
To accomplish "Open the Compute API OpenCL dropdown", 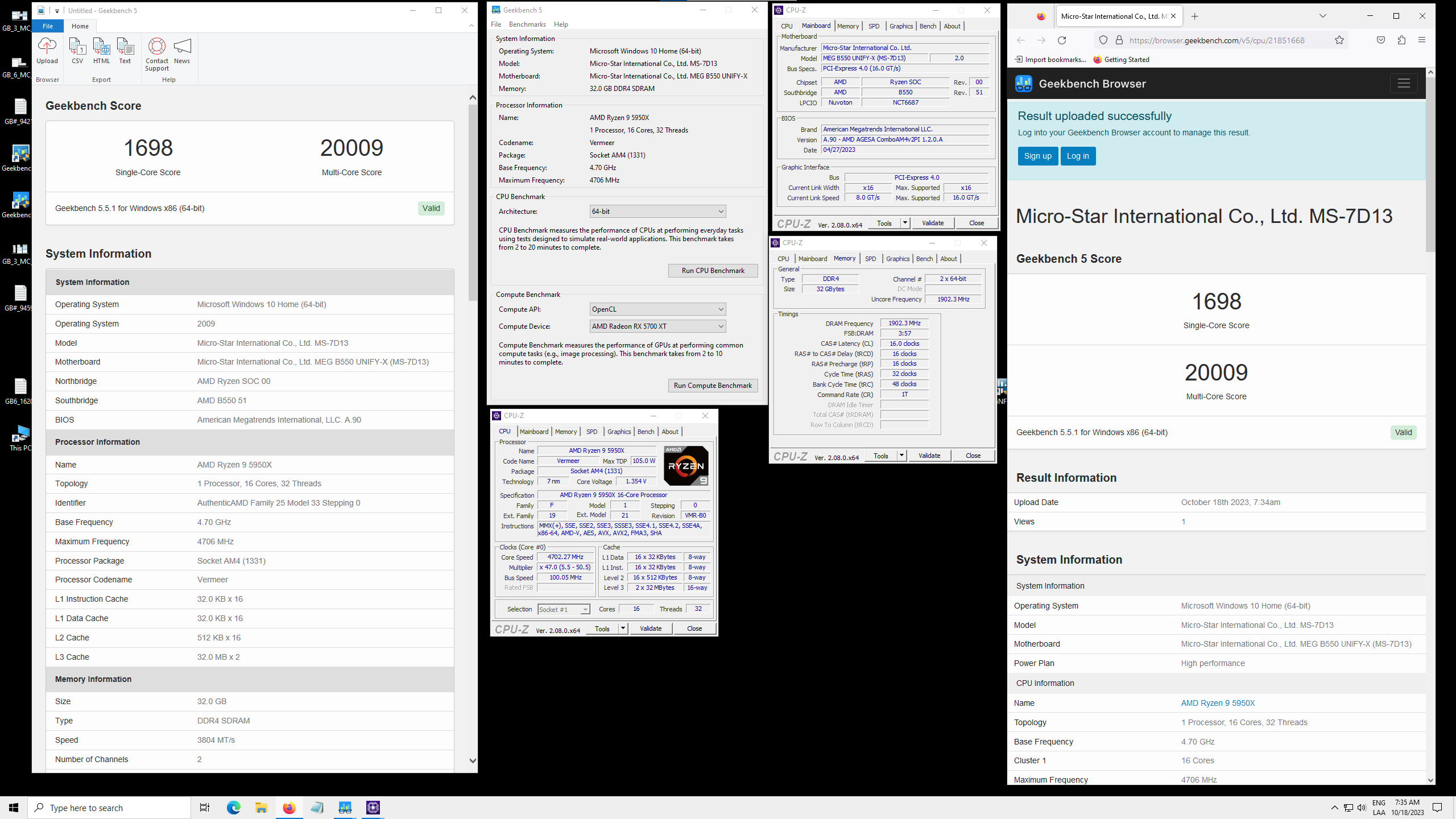I will click(x=658, y=309).
